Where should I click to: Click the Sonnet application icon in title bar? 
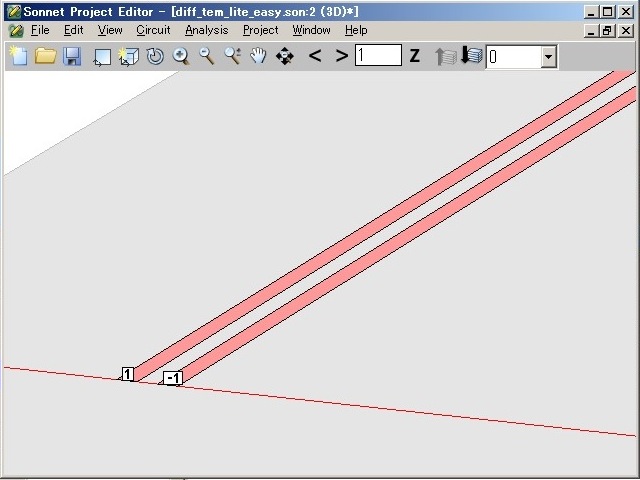coord(14,12)
